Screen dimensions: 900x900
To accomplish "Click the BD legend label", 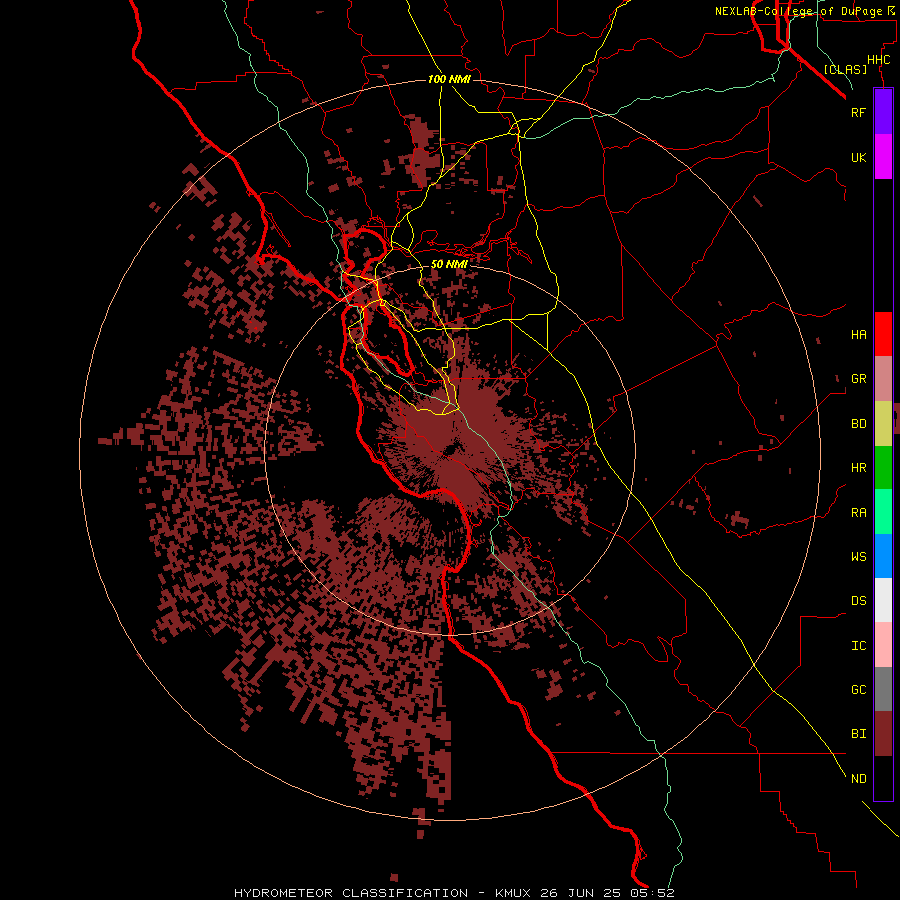I will click(858, 424).
